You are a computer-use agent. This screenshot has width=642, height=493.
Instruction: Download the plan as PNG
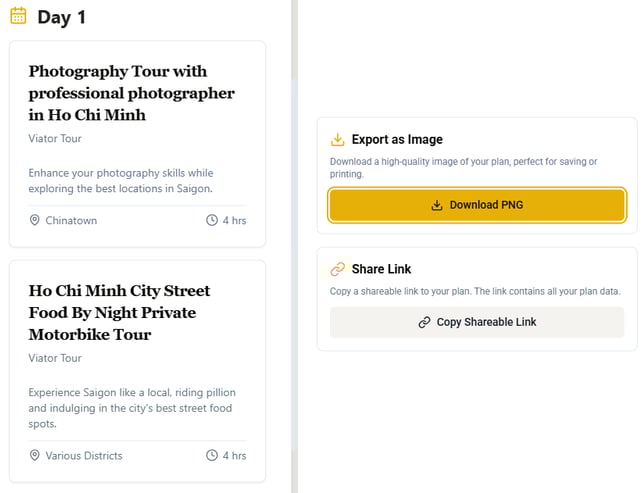(477, 205)
